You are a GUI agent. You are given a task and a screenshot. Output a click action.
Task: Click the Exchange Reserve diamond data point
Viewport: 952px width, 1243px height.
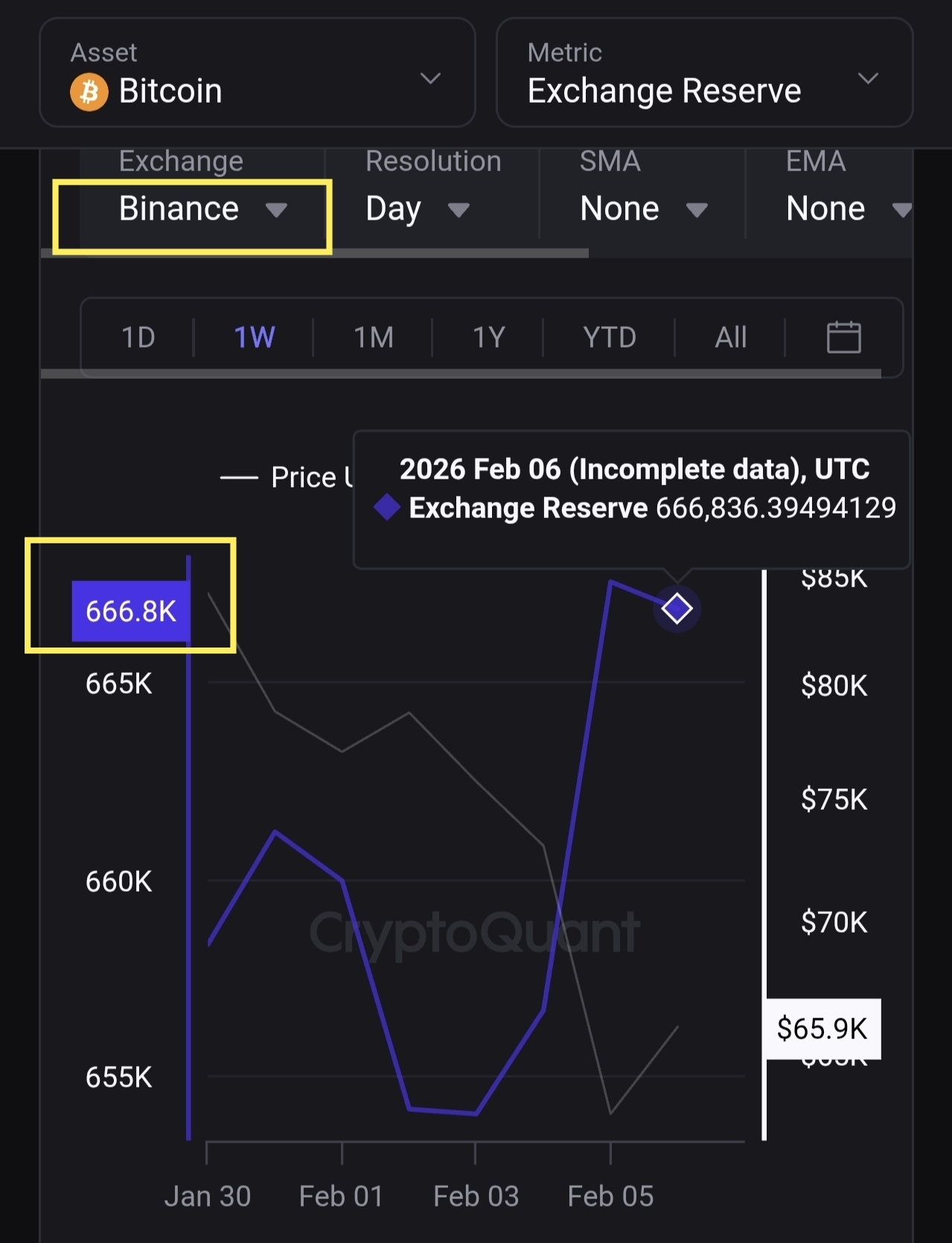tap(677, 609)
